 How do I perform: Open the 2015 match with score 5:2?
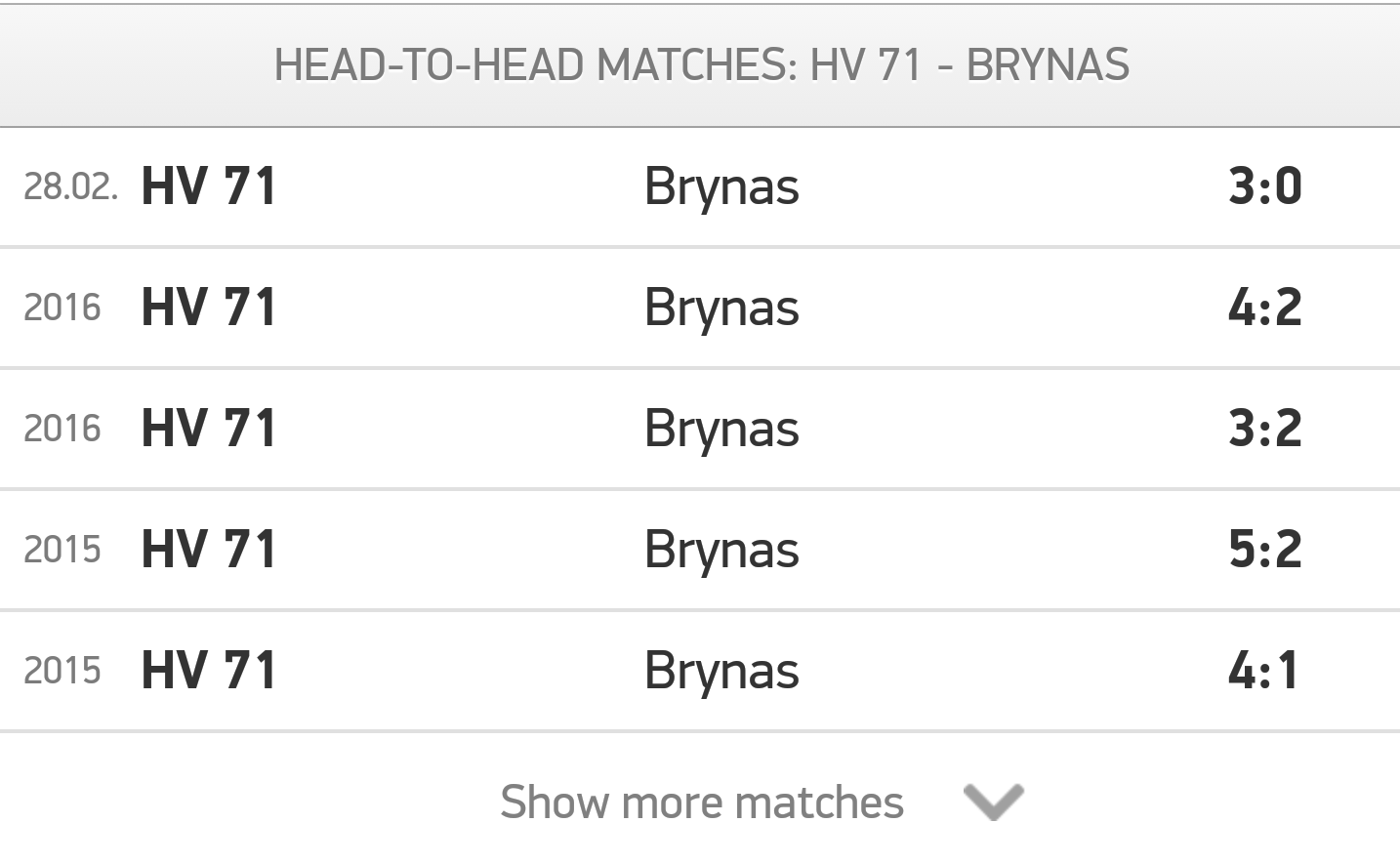tap(700, 550)
